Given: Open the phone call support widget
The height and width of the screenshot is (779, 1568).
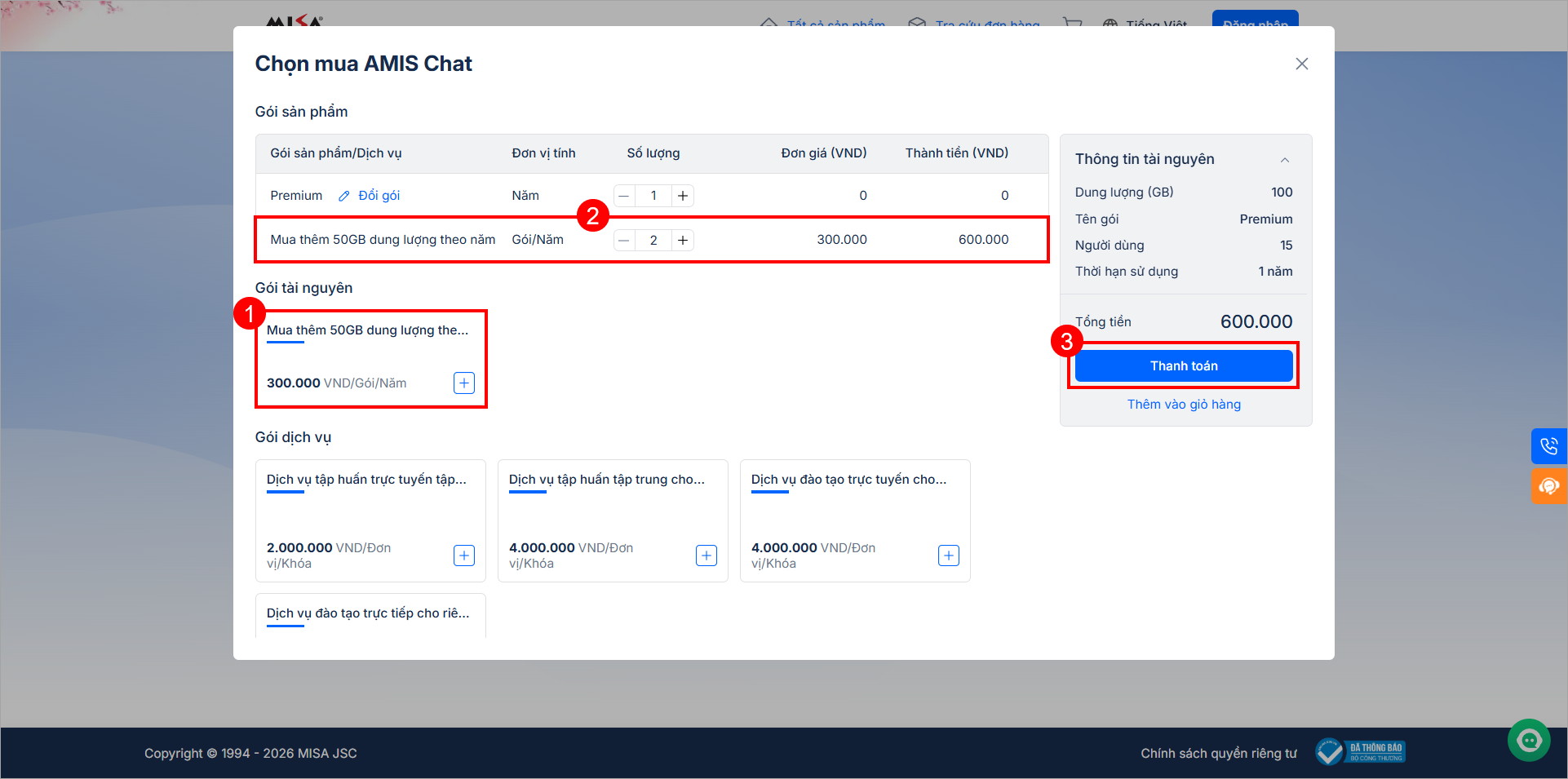Looking at the screenshot, I should coord(1549,446).
